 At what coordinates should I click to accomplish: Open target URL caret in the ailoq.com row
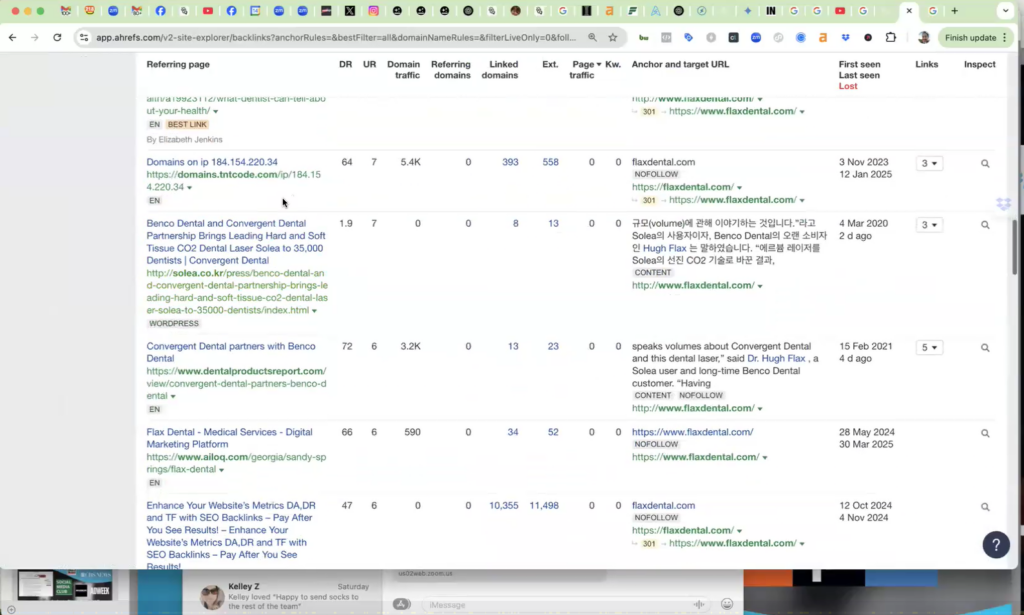click(x=765, y=458)
